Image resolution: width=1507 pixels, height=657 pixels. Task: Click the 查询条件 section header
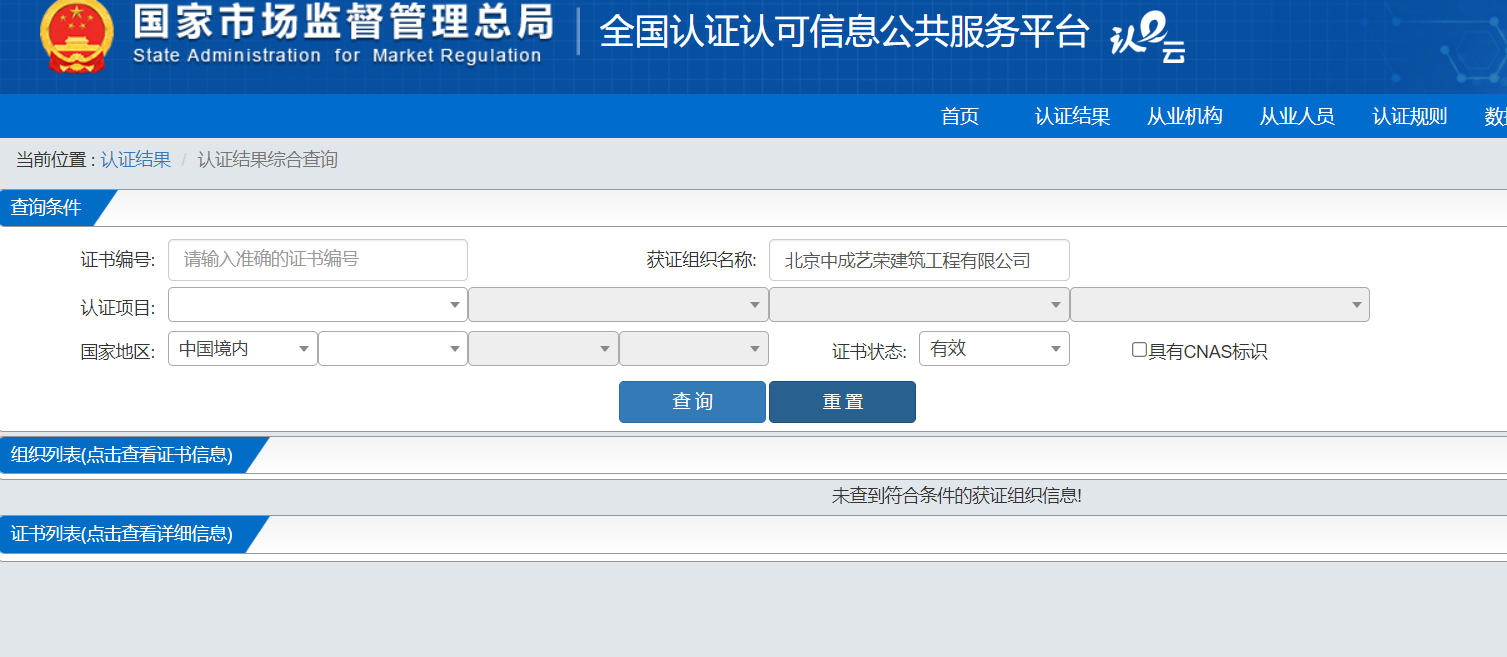pos(47,208)
